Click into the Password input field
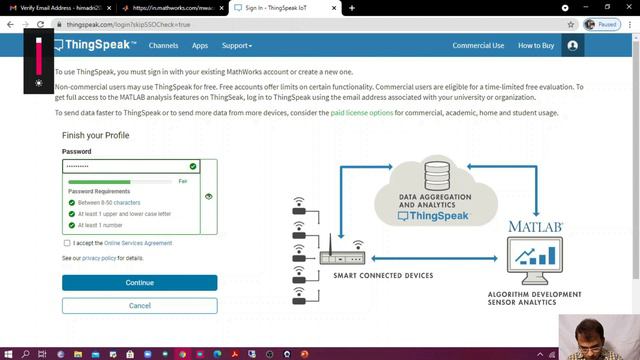The height and width of the screenshot is (360, 640). point(131,166)
